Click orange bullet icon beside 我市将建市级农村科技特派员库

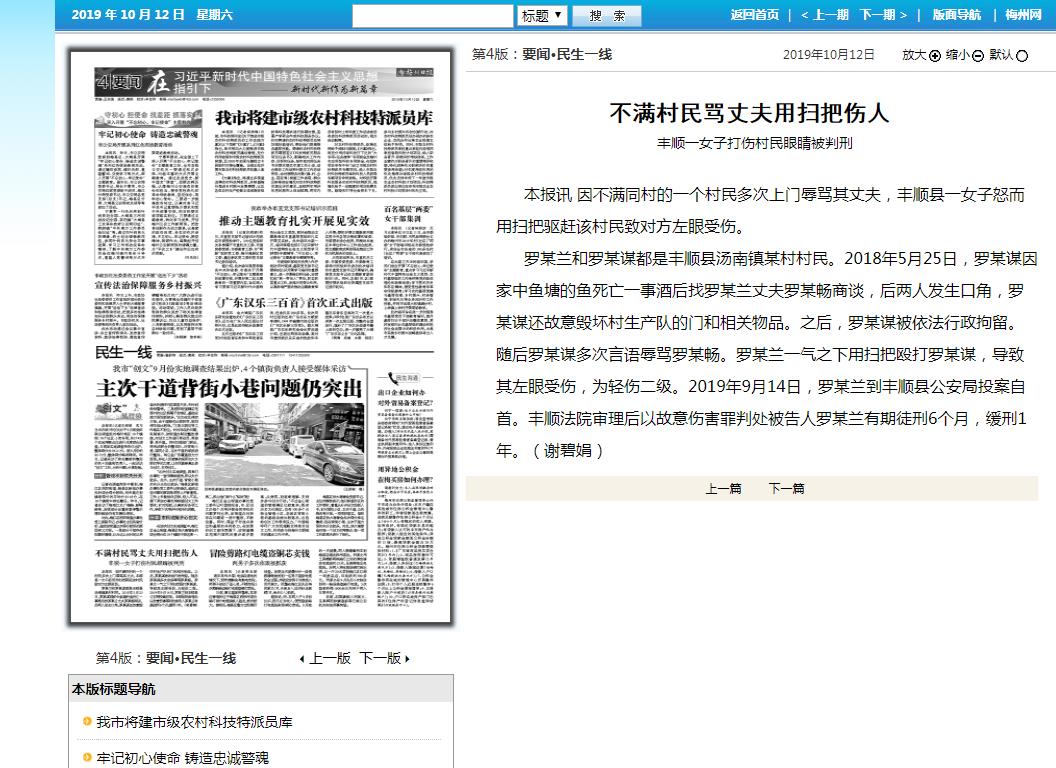click(x=87, y=722)
